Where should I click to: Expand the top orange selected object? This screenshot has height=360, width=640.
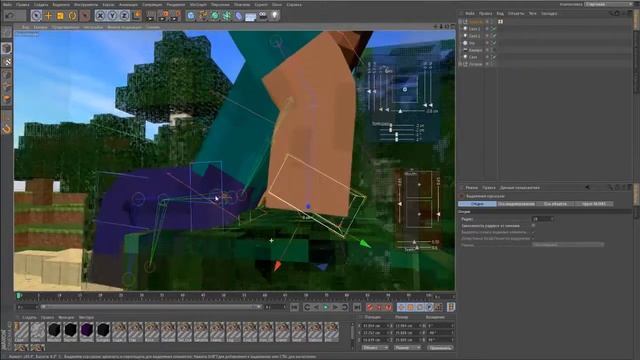tap(460, 22)
